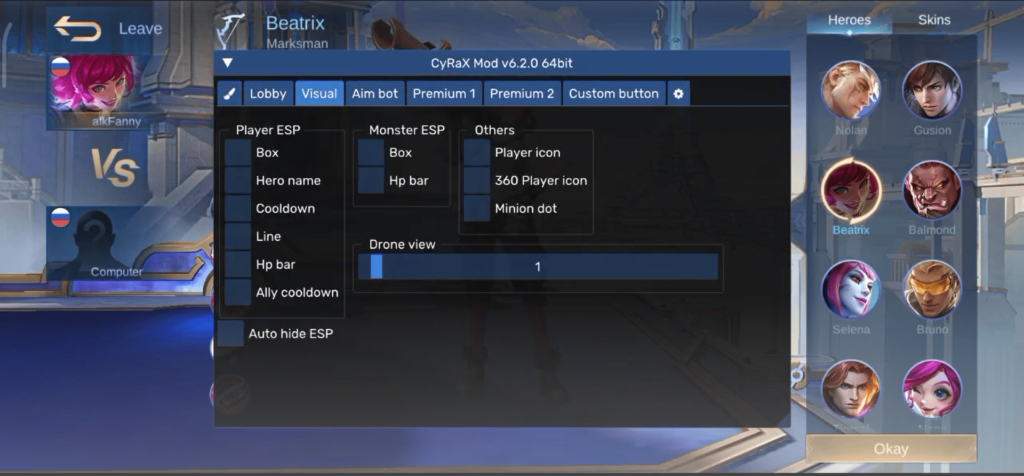Click the Drone view slider
The image size is (1024, 476).
pyautogui.click(x=538, y=267)
